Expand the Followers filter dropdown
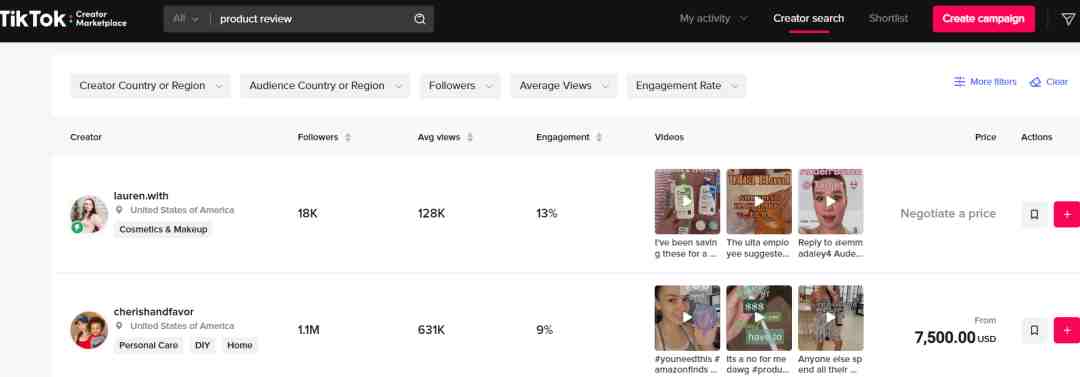1080x377 pixels. point(460,86)
